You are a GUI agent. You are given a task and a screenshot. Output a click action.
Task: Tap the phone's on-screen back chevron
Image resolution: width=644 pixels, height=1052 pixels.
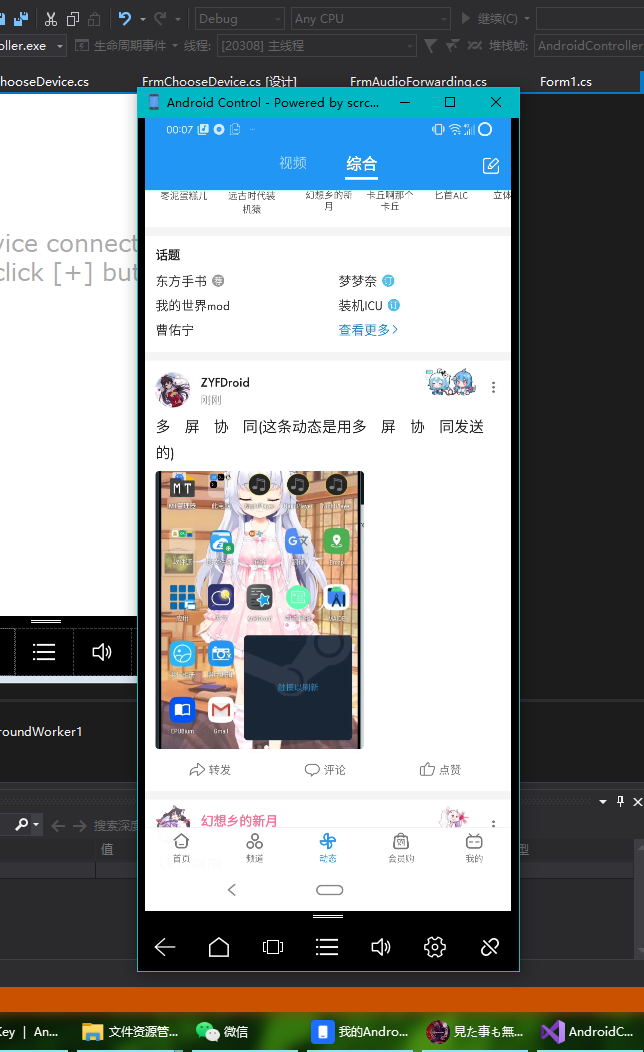click(232, 890)
